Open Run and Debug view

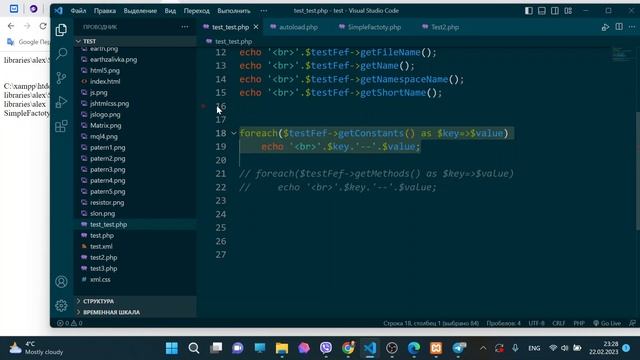tap(61, 102)
